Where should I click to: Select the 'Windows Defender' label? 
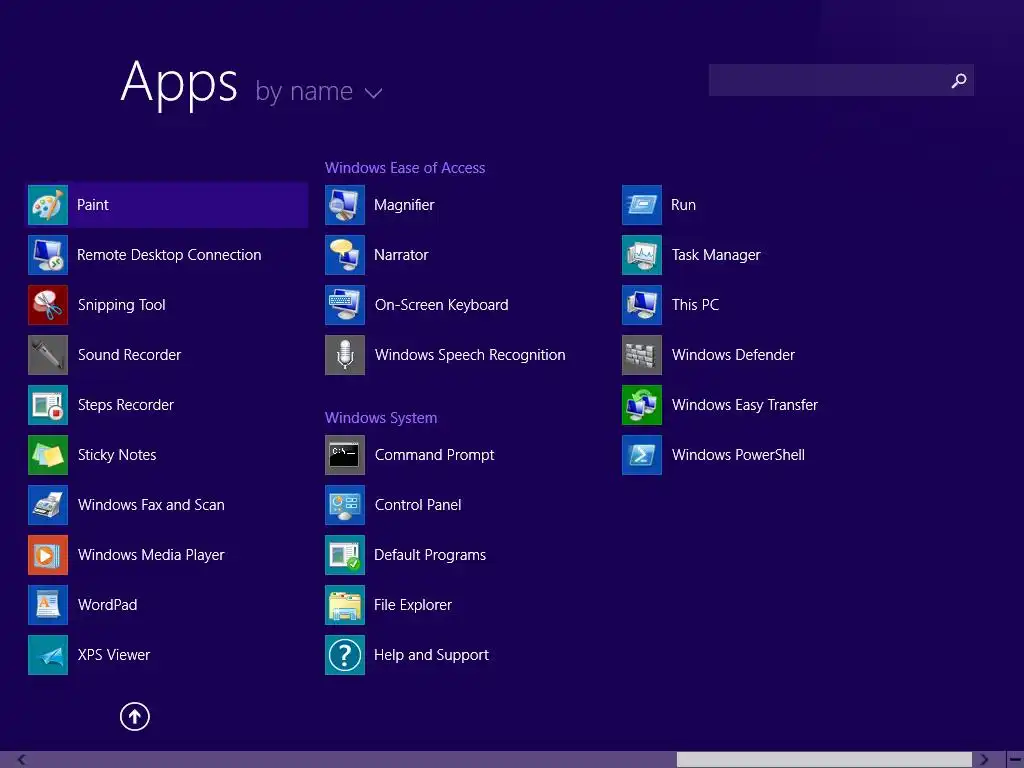pos(733,355)
